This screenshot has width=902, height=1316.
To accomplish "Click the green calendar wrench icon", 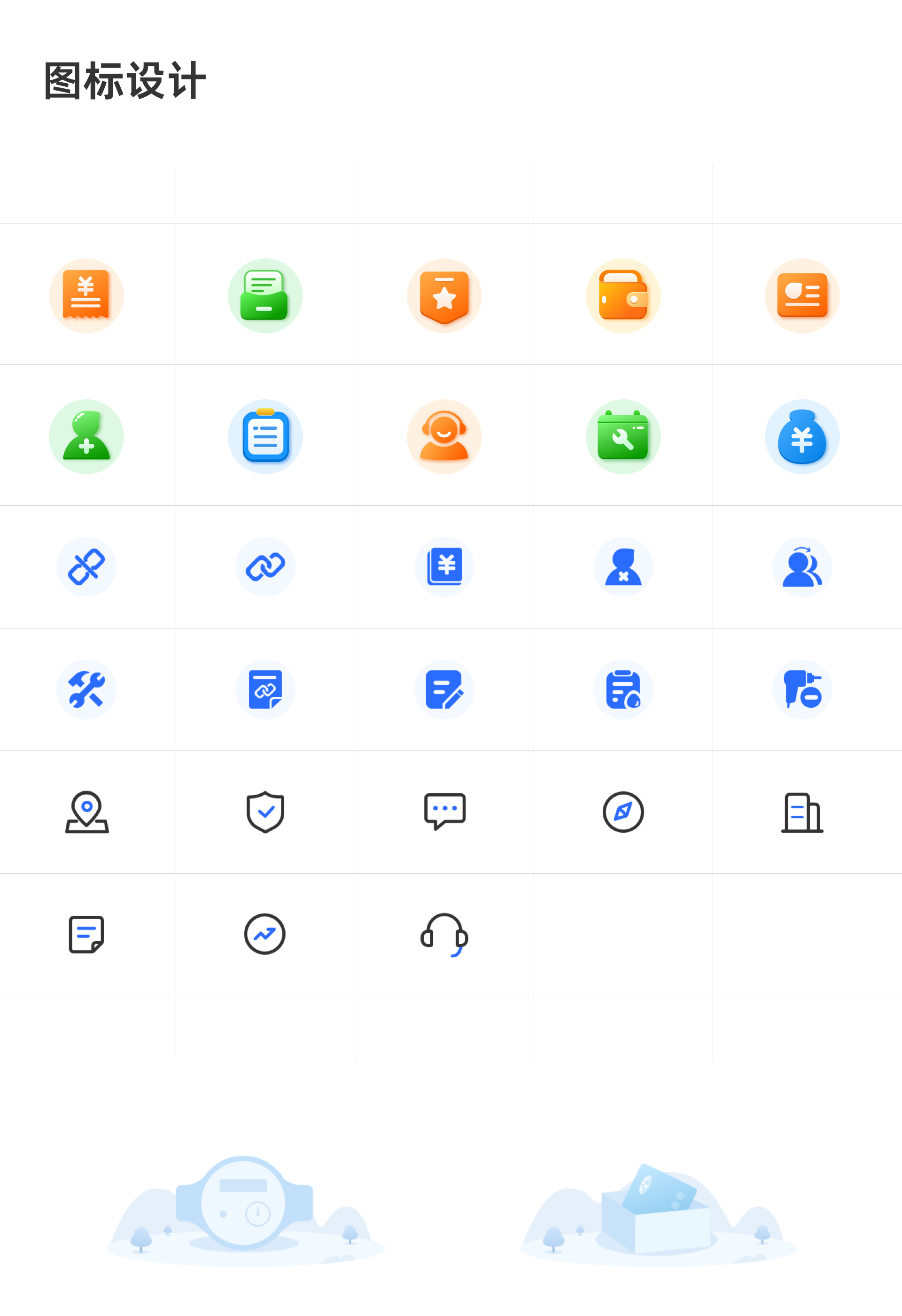I will tap(623, 437).
